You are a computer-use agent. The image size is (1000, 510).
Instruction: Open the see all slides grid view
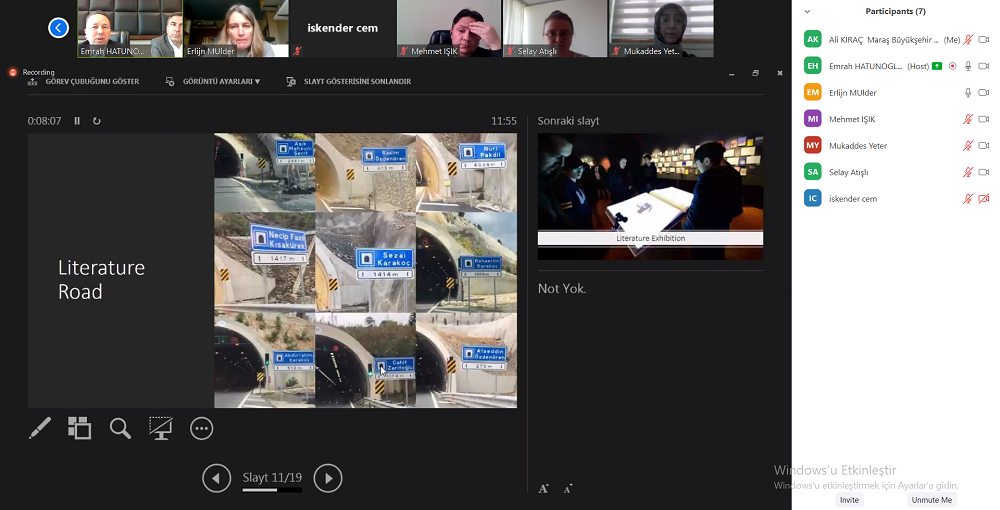pyautogui.click(x=80, y=429)
